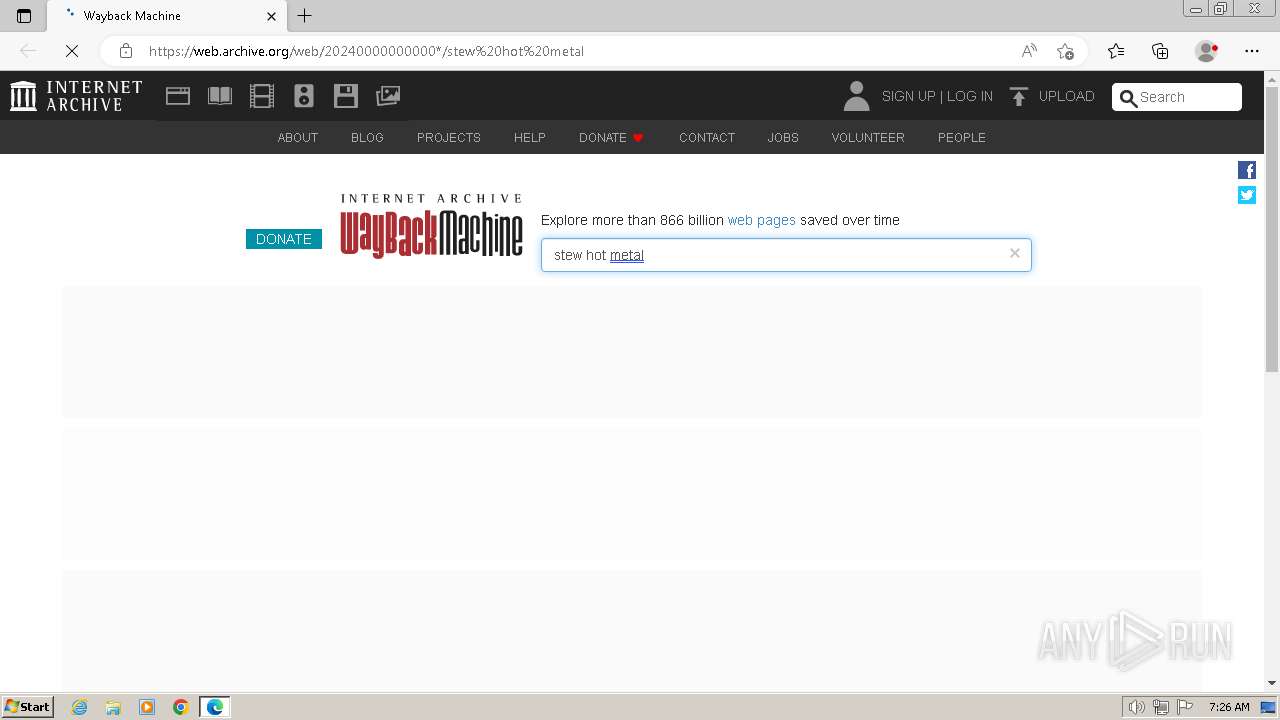Close the Wayback Machine tab
Screen dimensions: 1280x720
pos(271,16)
